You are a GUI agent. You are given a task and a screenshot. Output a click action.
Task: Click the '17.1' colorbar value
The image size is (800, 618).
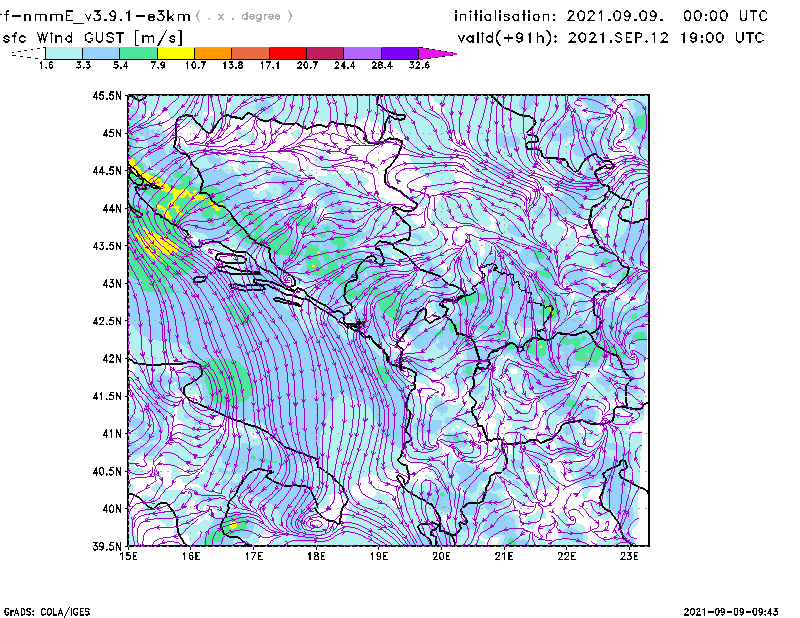(270, 65)
